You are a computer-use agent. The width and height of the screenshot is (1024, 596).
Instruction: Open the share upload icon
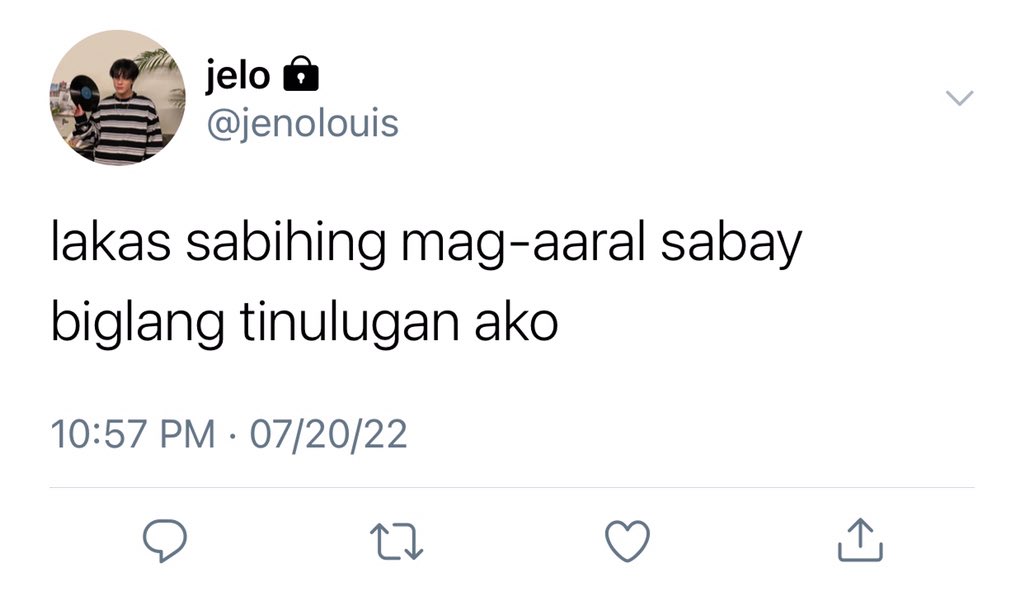click(x=860, y=540)
